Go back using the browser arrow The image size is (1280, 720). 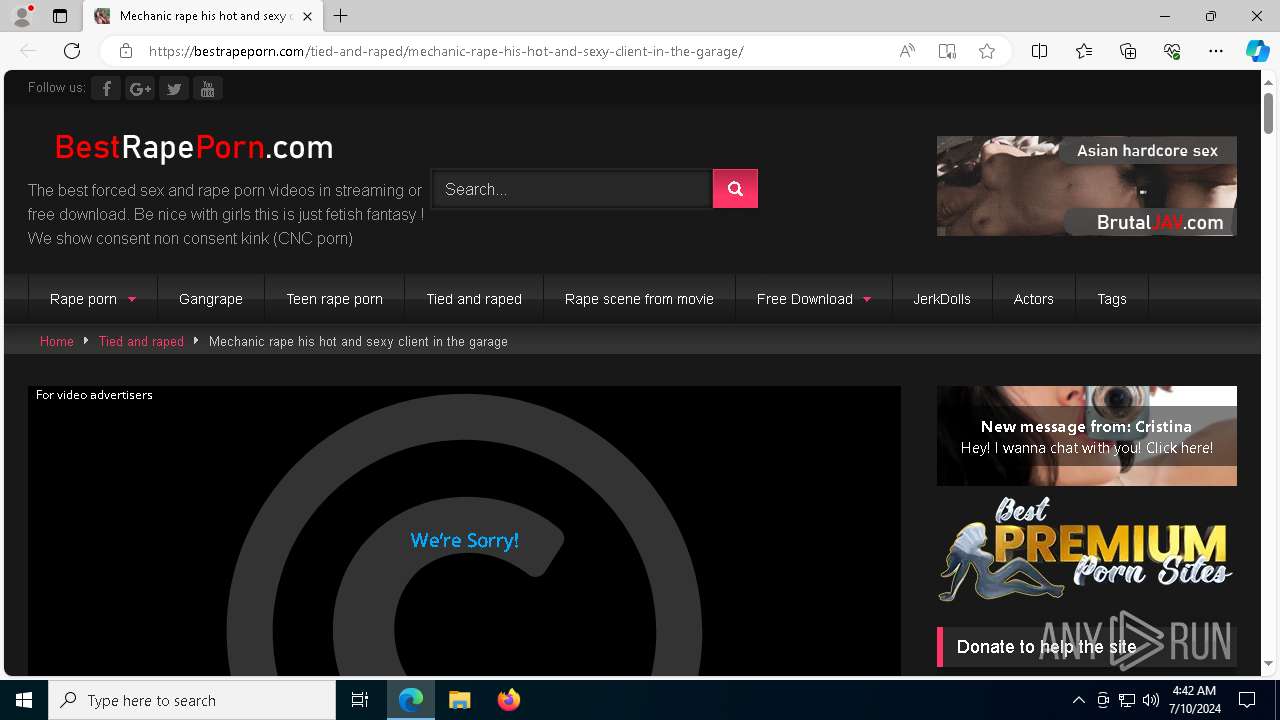point(28,51)
